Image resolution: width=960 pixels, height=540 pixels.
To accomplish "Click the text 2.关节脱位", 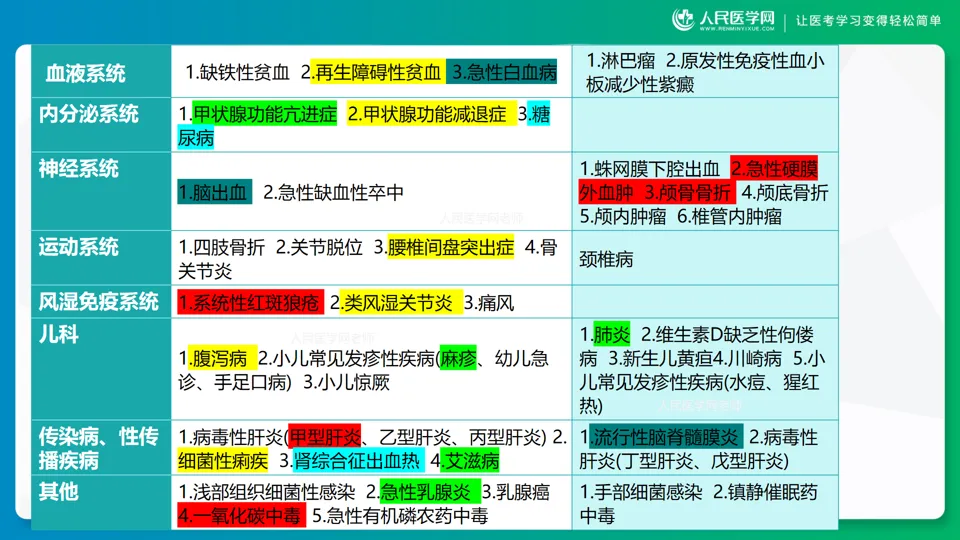I will [x=319, y=247].
